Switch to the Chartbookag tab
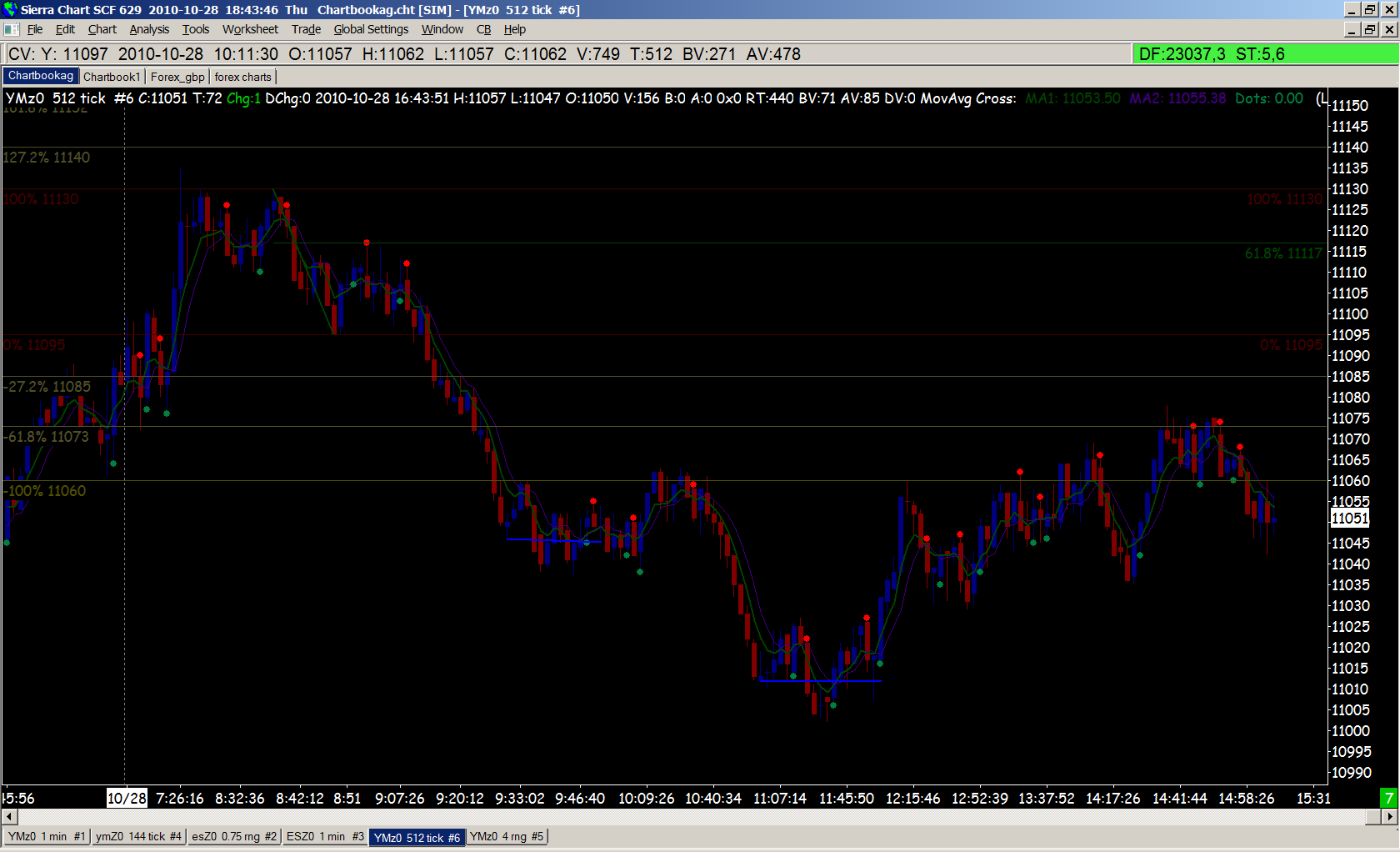 point(41,76)
